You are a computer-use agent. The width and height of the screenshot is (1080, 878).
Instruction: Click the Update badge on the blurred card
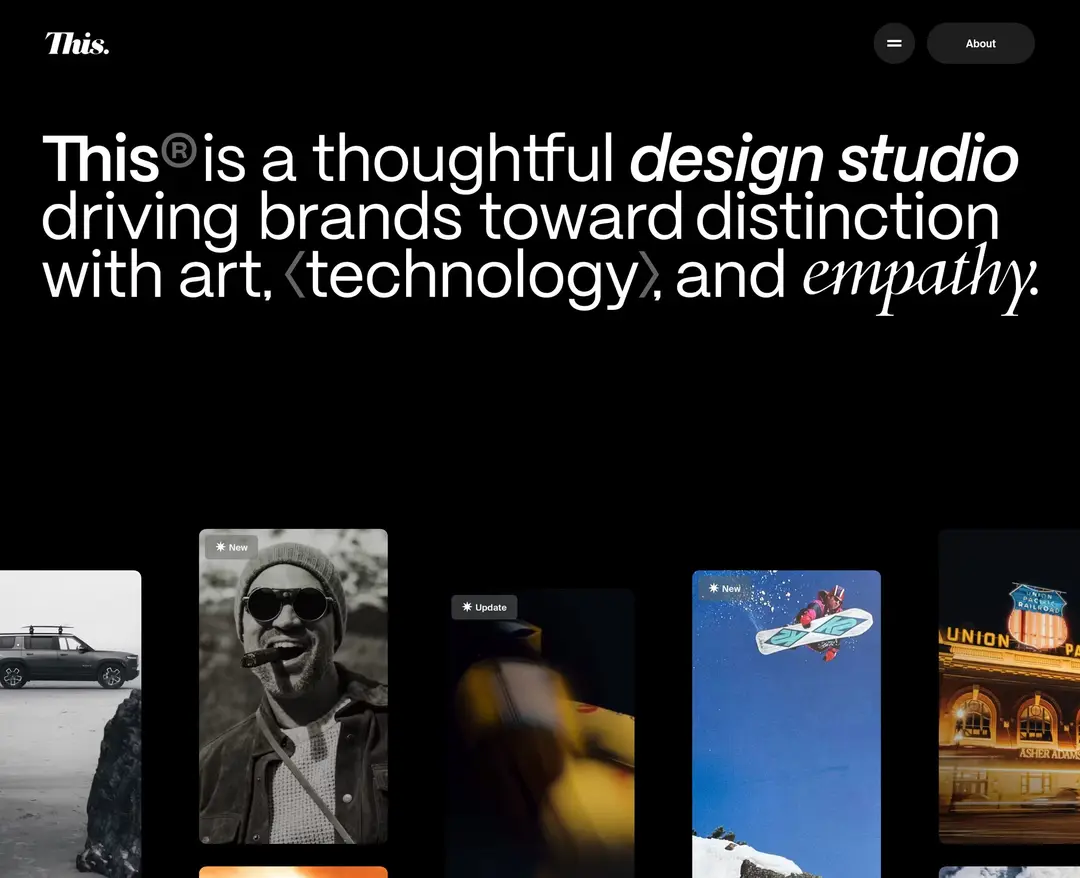point(484,607)
